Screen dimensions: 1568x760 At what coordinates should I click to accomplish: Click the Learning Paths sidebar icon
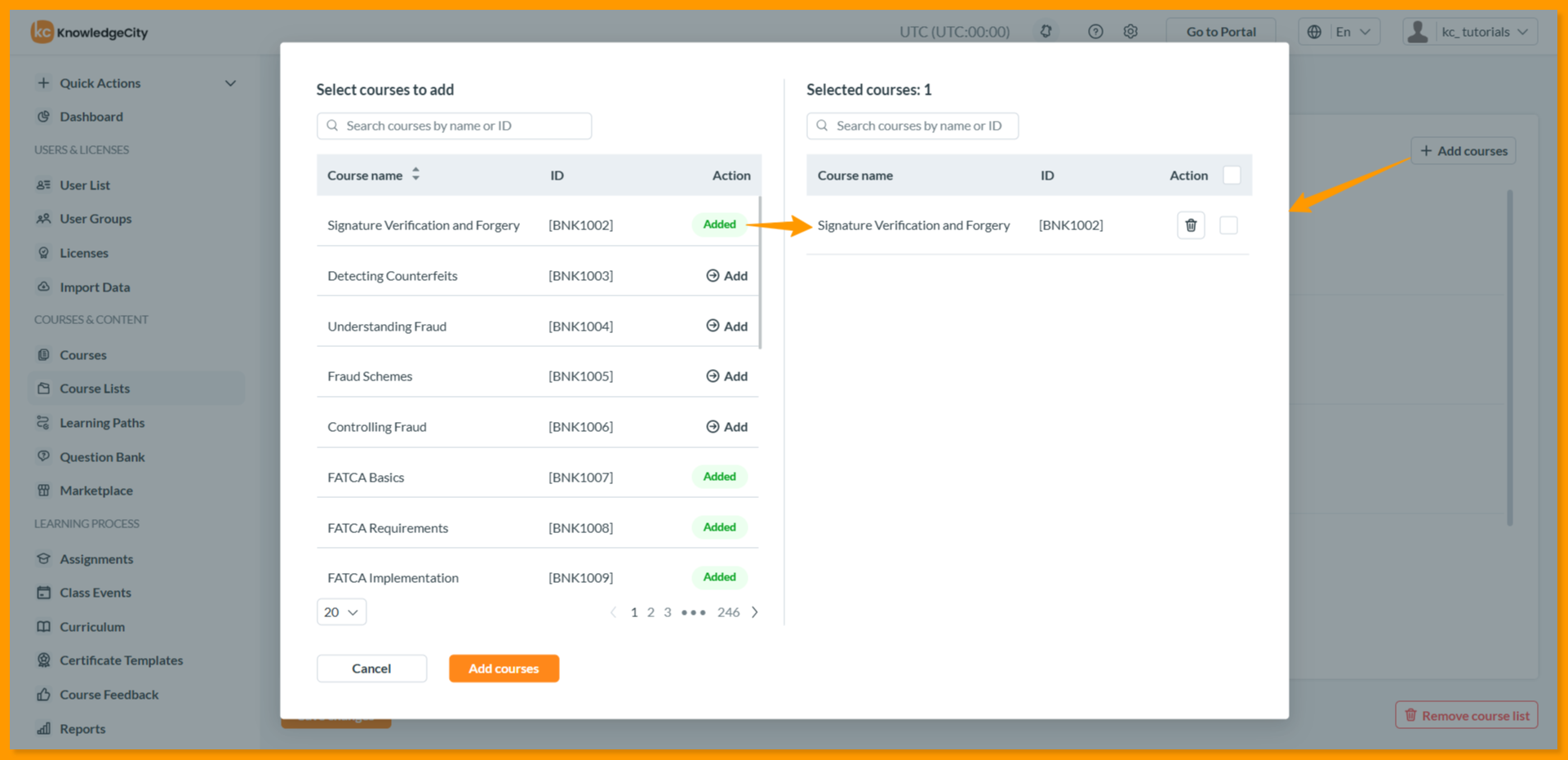click(x=44, y=423)
